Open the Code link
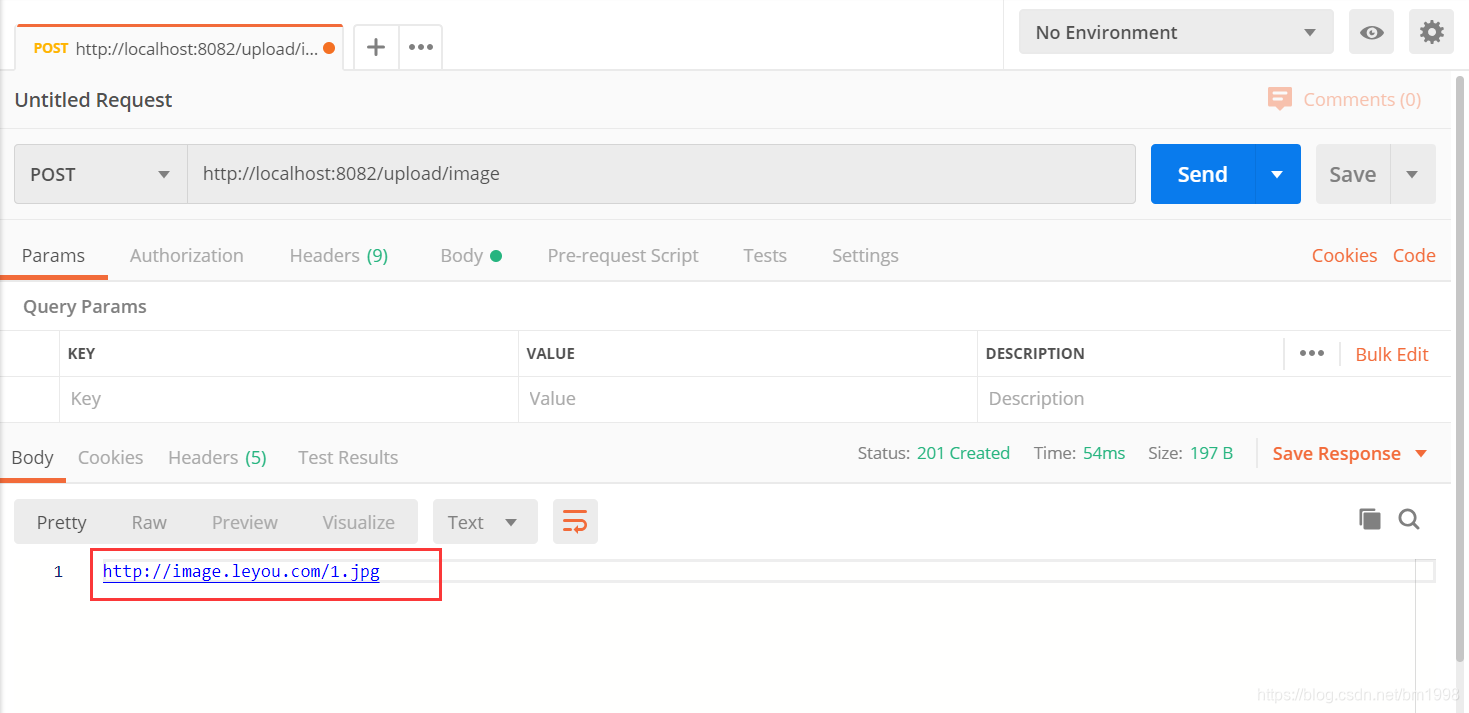This screenshot has height=713, width=1469. (1414, 255)
